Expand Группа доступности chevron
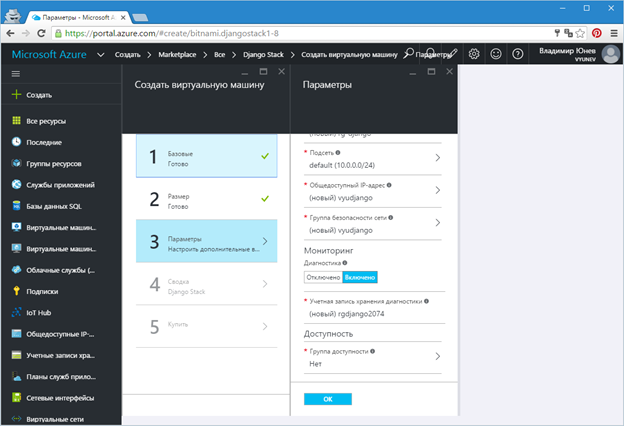Image resolution: width=624 pixels, height=426 pixels. pos(437,356)
